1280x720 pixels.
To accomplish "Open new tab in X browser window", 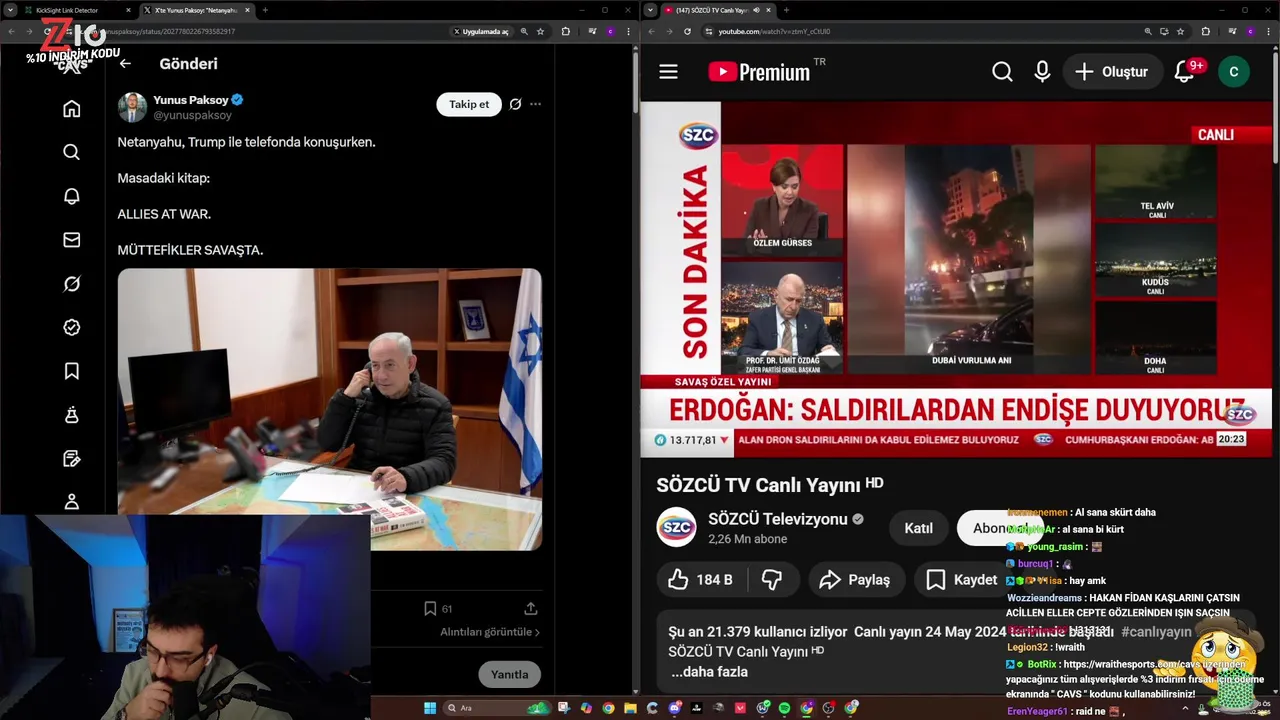I will coord(265,10).
